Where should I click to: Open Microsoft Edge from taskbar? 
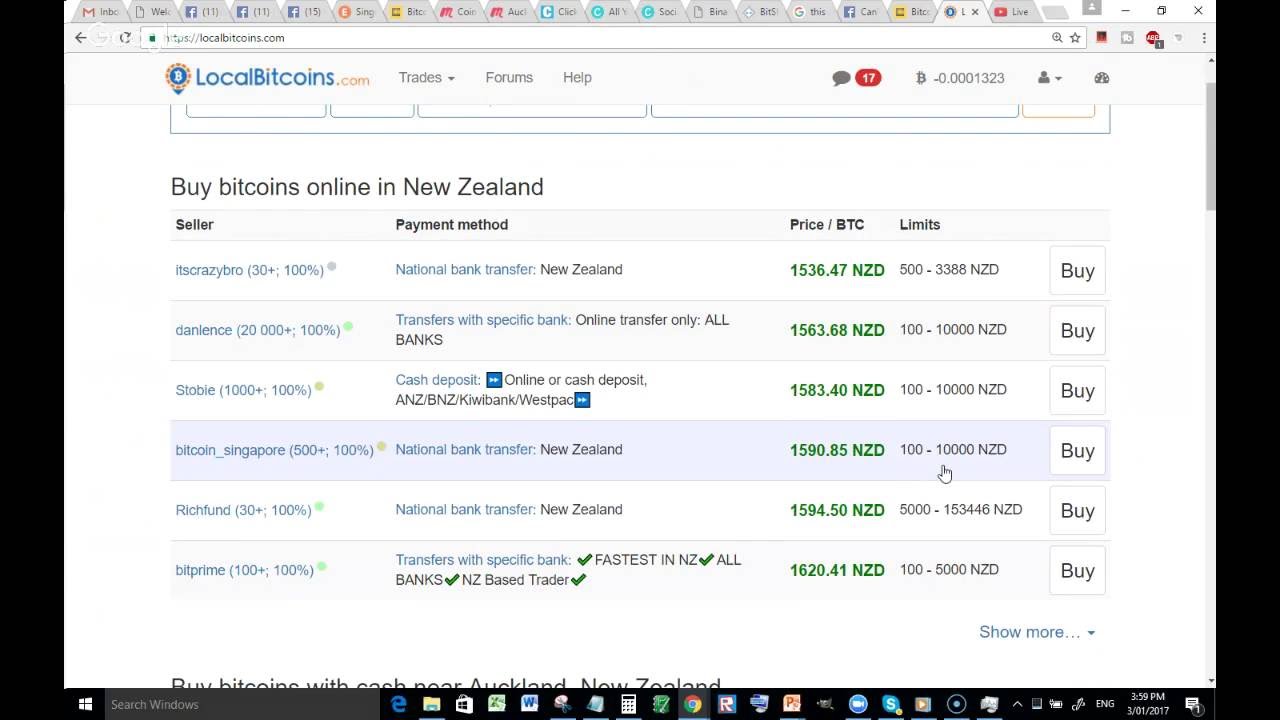[x=399, y=704]
